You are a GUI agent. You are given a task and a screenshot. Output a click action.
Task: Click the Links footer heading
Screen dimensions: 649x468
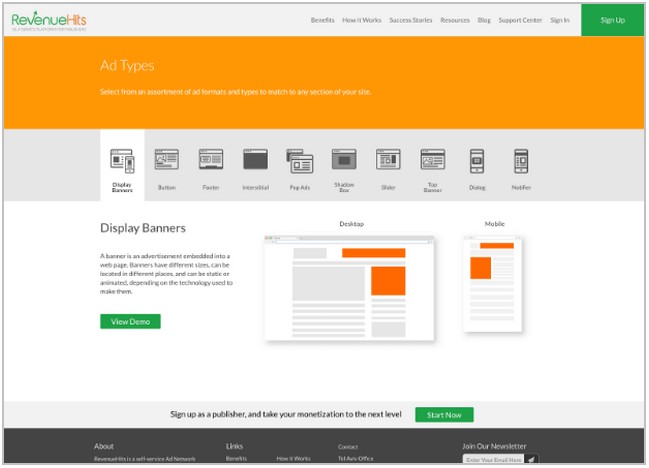click(x=234, y=446)
